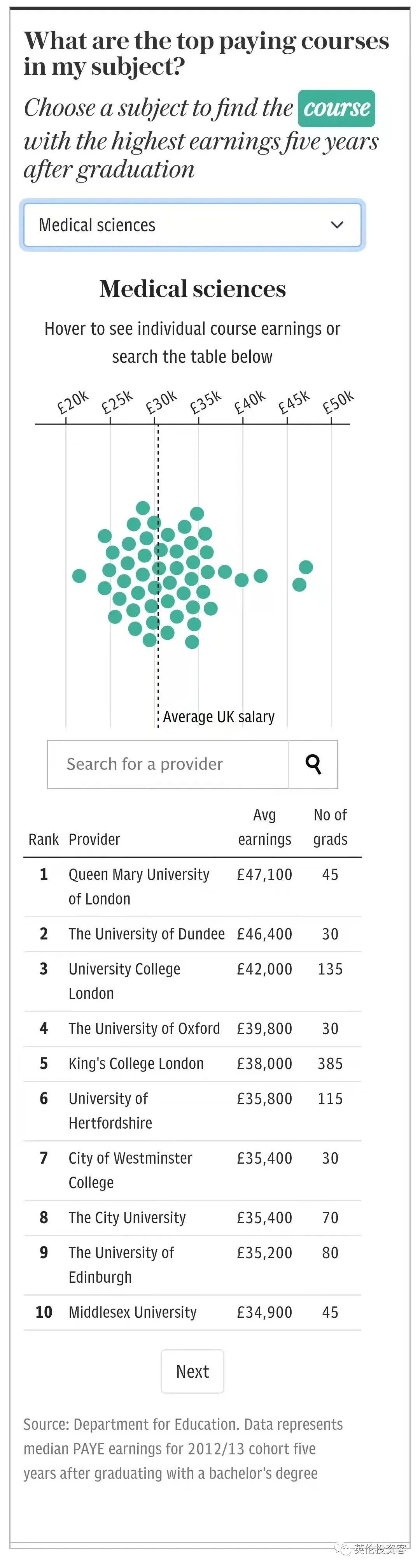Click the Middlesex University row
Viewport: 420px width, 1568px height.
(192, 1312)
